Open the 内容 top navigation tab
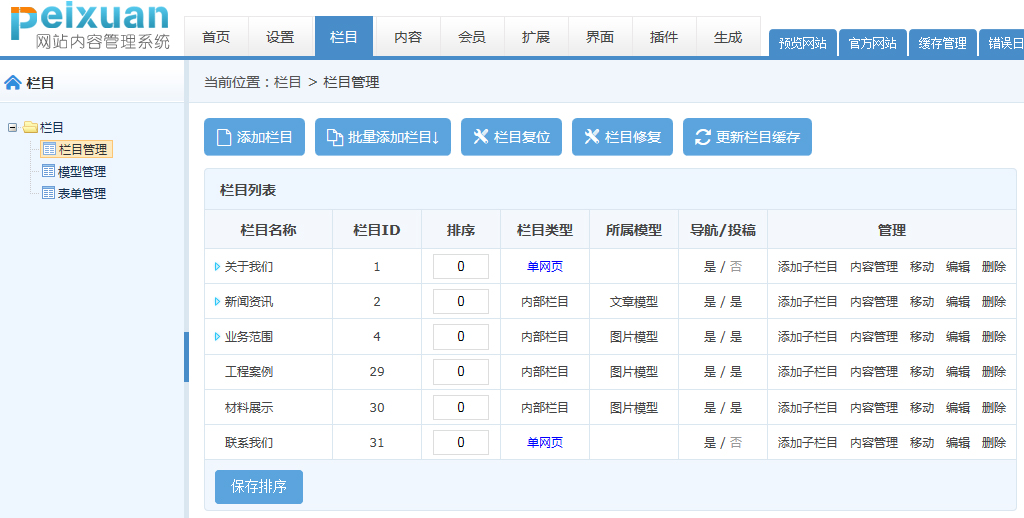The image size is (1024, 518). 408,37
